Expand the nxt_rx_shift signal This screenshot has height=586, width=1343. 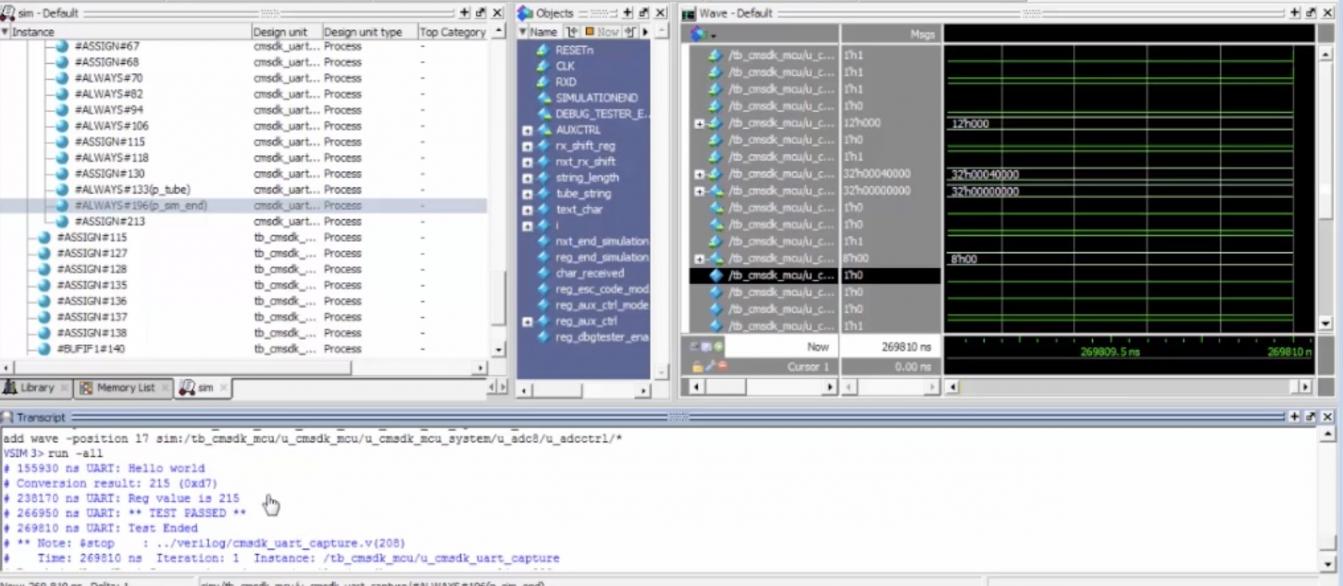[528, 162]
